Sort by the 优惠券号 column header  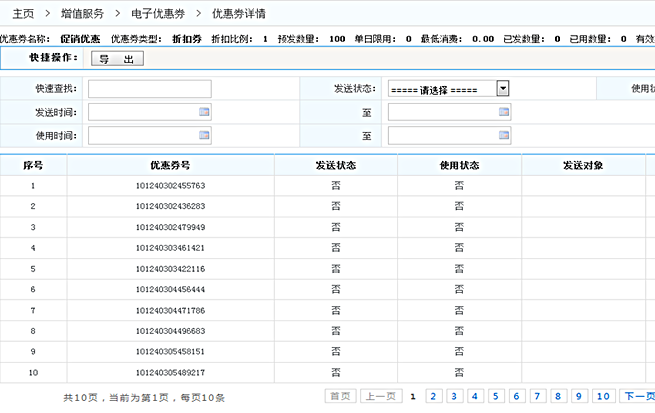(170, 165)
